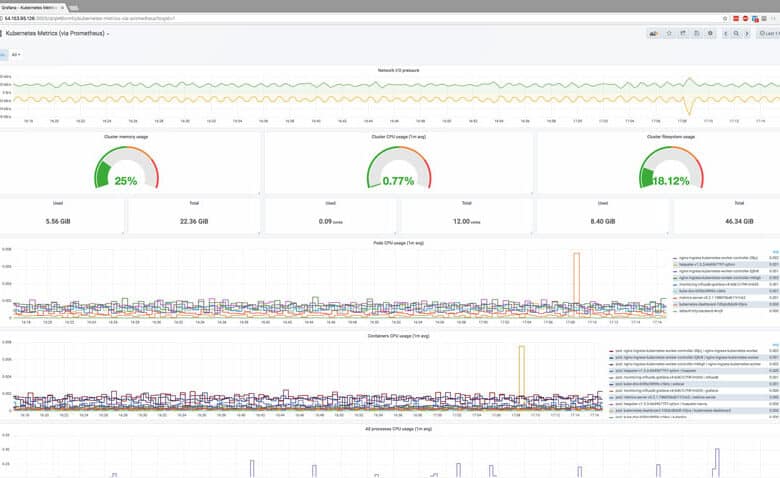Open Kubernetes Metrics dashboard title dropdown

(x=57, y=33)
